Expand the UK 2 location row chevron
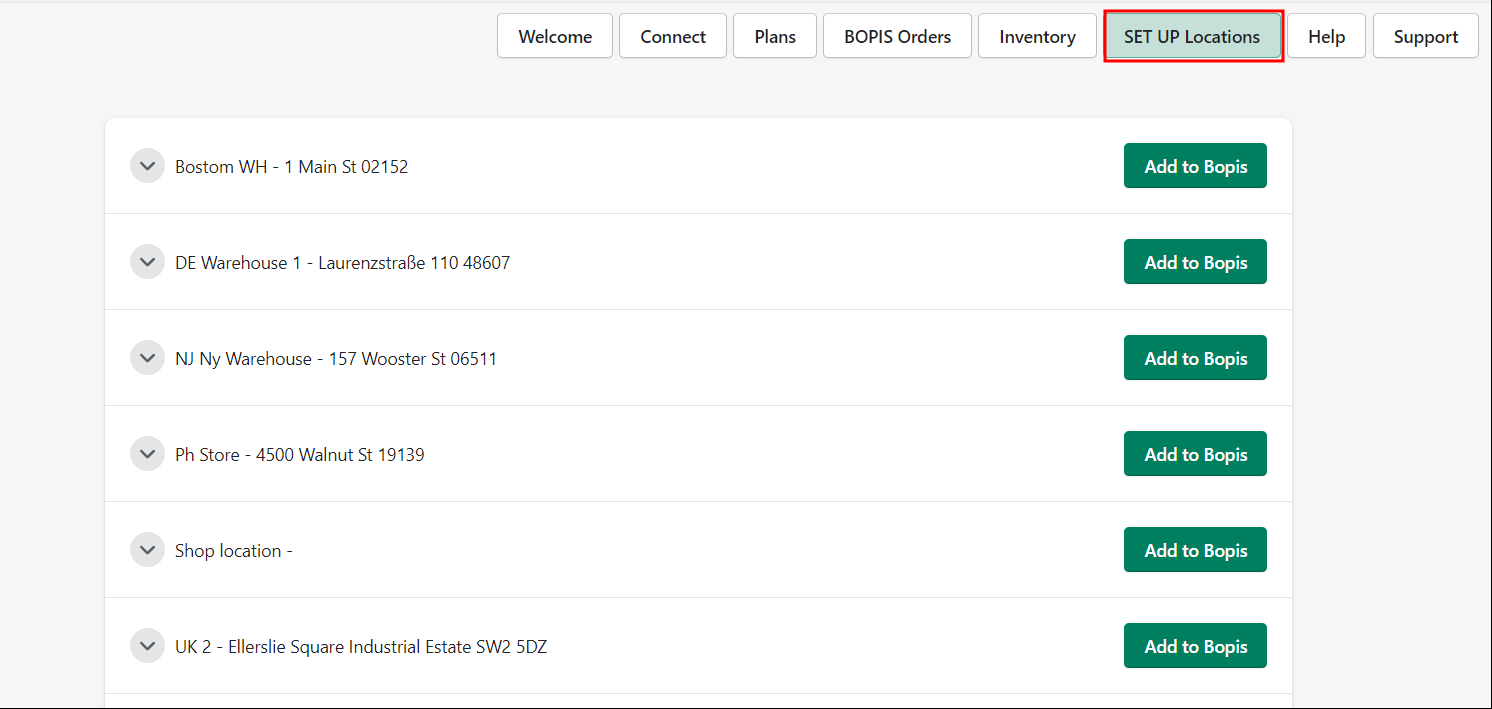Viewport: 1492px width, 709px height. pyautogui.click(x=147, y=646)
